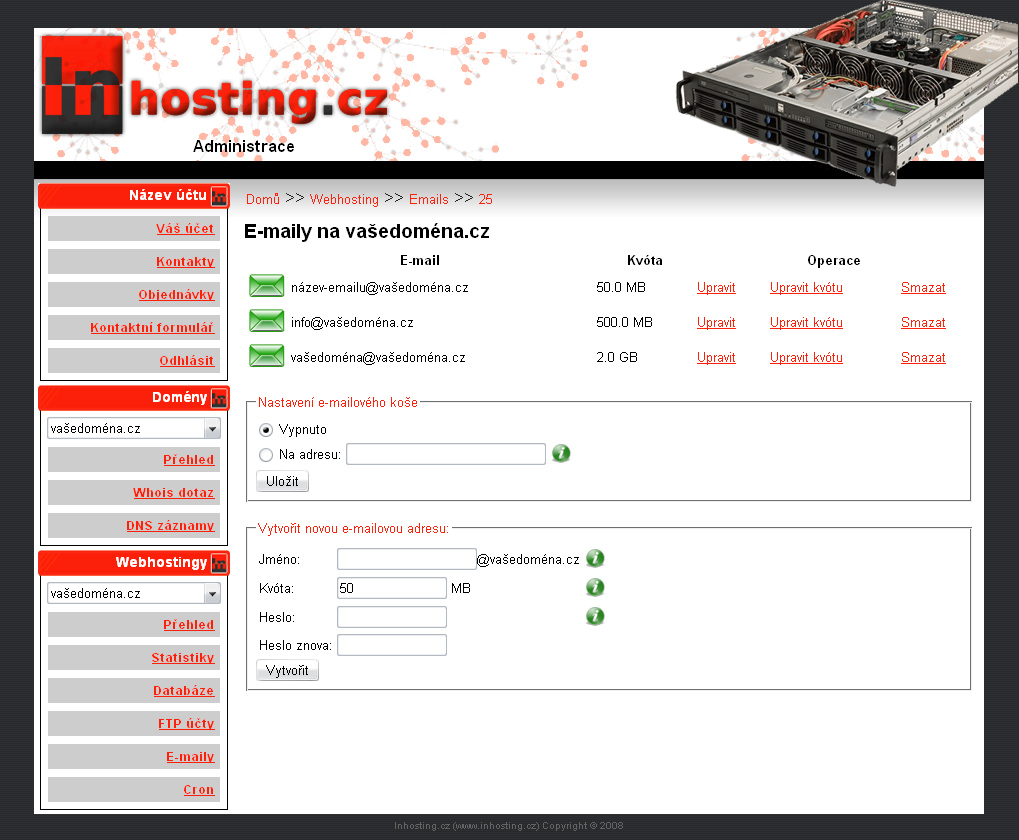Viewport: 1019px width, 840px height.
Task: Click the Heslo password field
Action: pyautogui.click(x=392, y=617)
